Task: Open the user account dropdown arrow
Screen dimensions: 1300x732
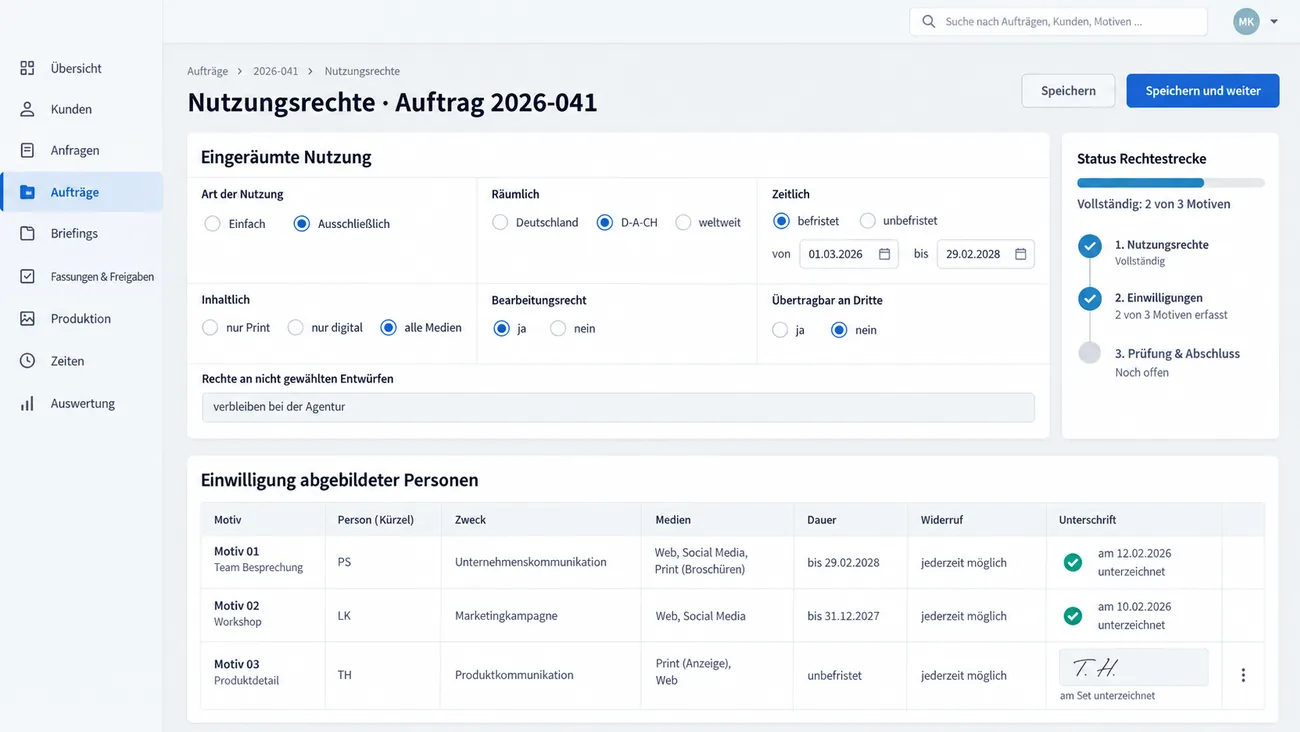Action: 1274,21
